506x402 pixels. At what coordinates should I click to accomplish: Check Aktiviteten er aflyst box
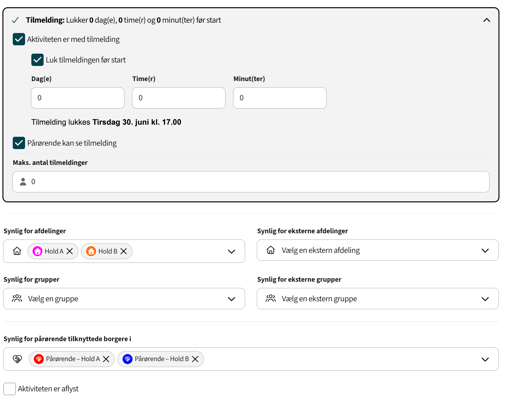click(x=10, y=389)
